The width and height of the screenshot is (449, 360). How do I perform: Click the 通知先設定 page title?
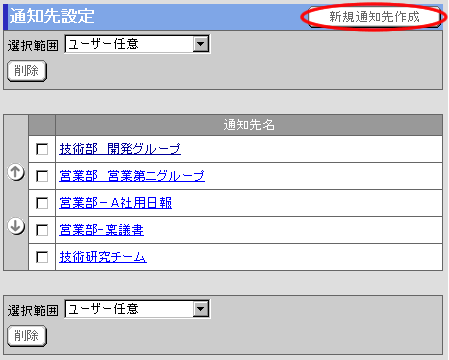[52, 16]
